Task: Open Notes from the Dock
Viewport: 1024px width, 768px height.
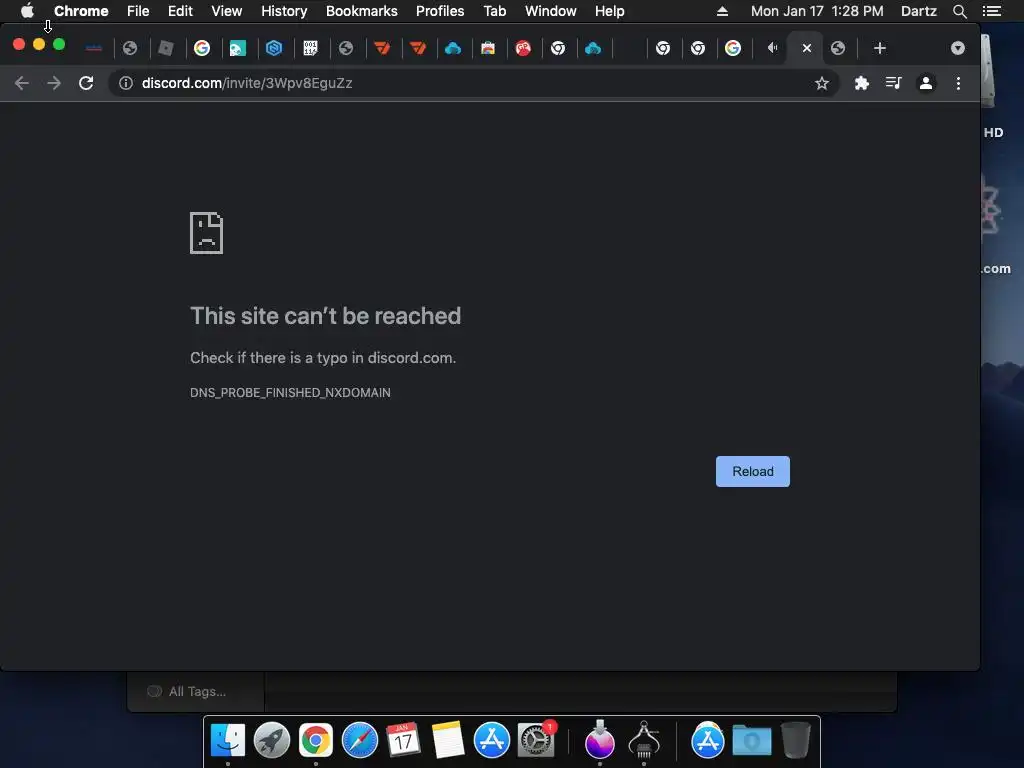Action: (x=447, y=740)
